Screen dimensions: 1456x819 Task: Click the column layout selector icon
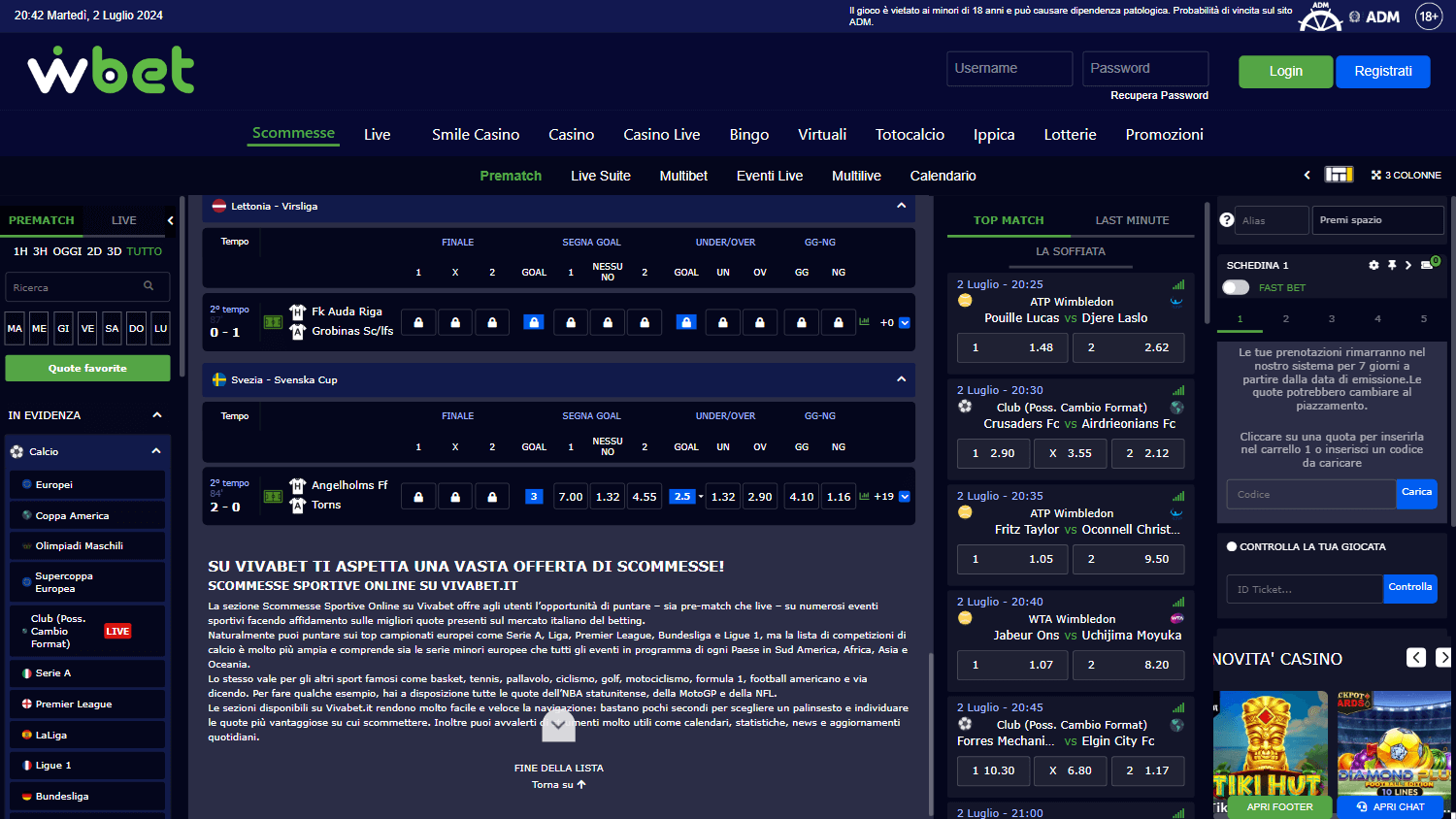tap(1339, 175)
